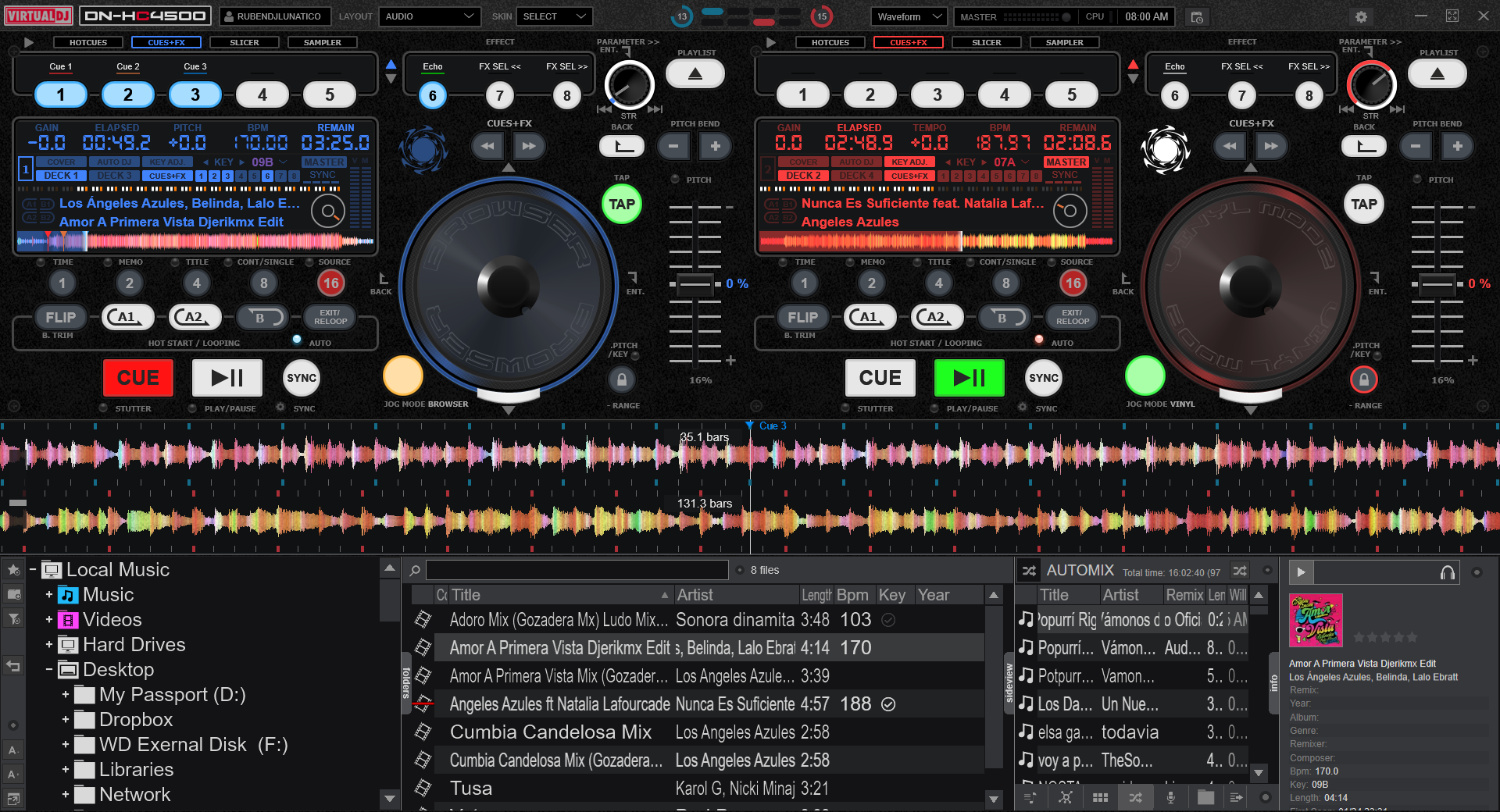The width and height of the screenshot is (1500, 812).
Task: Click the left deck pitch slider handle
Action: (x=695, y=284)
